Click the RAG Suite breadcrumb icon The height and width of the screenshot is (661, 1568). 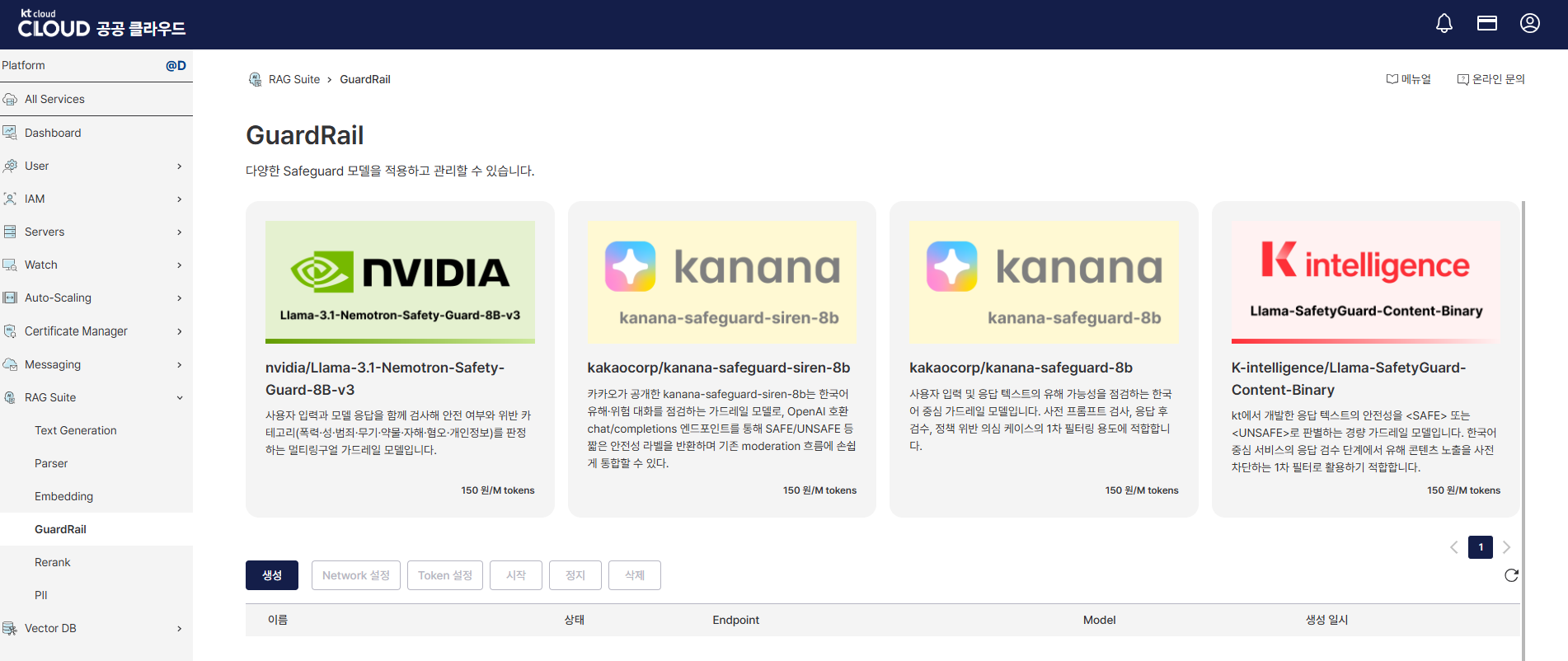[256, 79]
